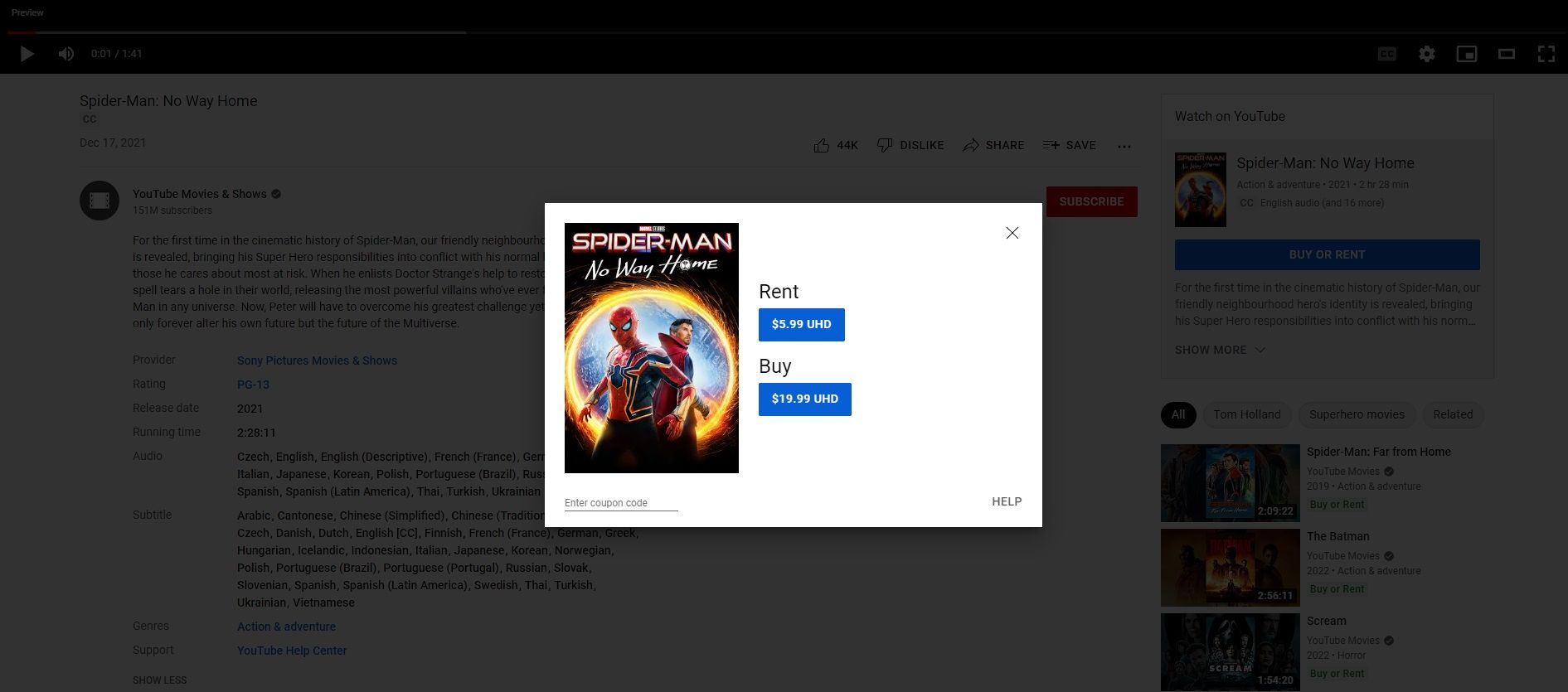1568x692 pixels.
Task: Open Help in purchase dialog
Action: pos(1007,501)
